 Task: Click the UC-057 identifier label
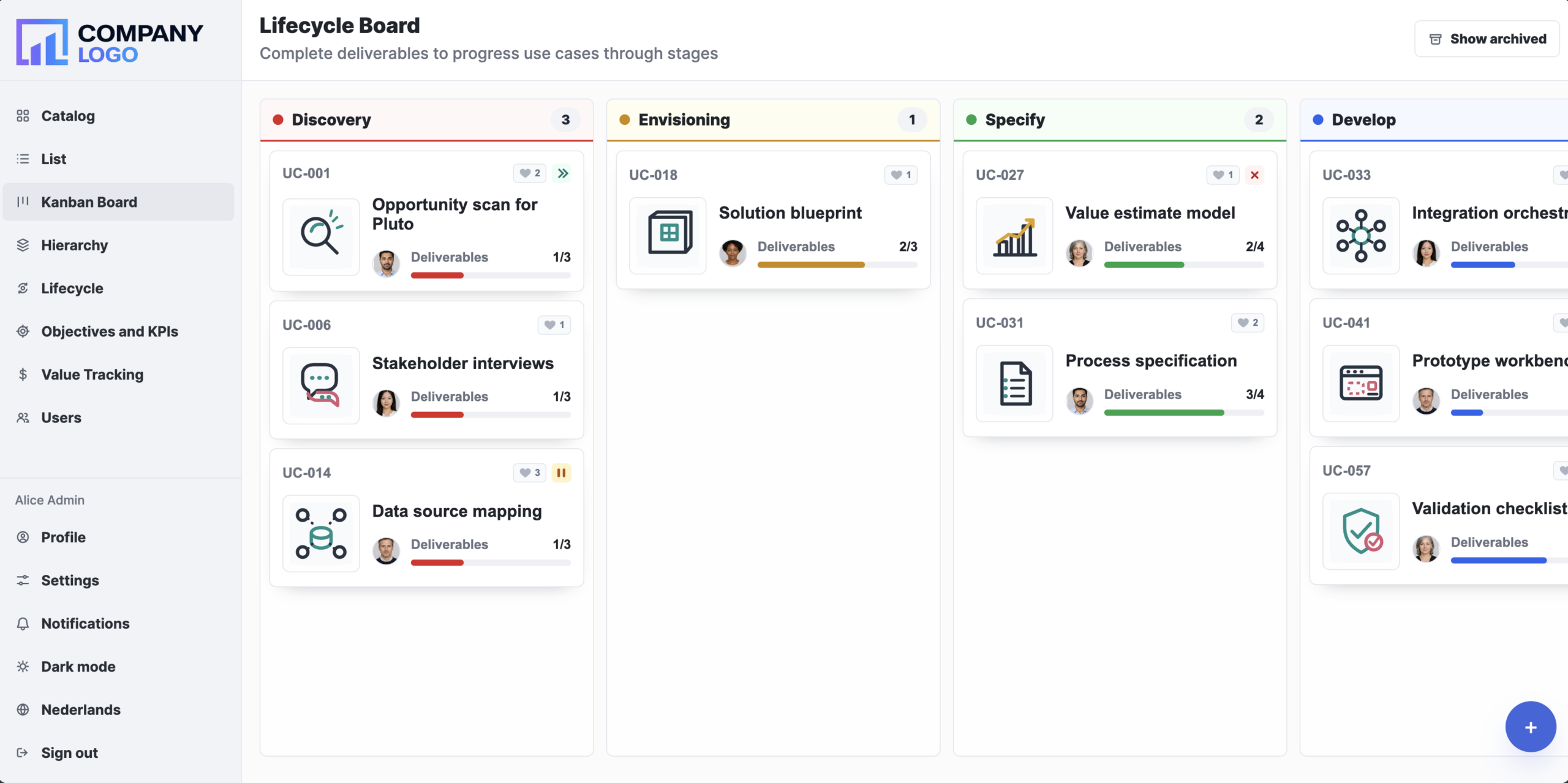pos(1346,471)
